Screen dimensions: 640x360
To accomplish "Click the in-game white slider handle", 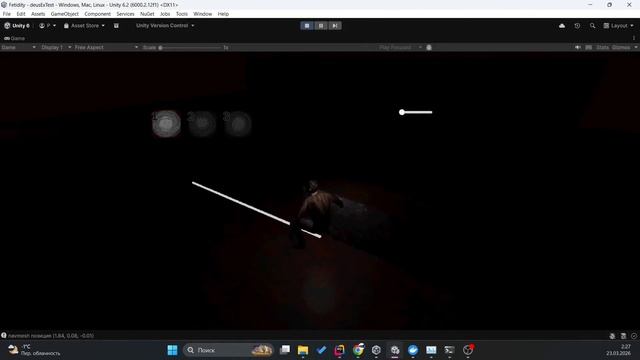I will click(402, 112).
